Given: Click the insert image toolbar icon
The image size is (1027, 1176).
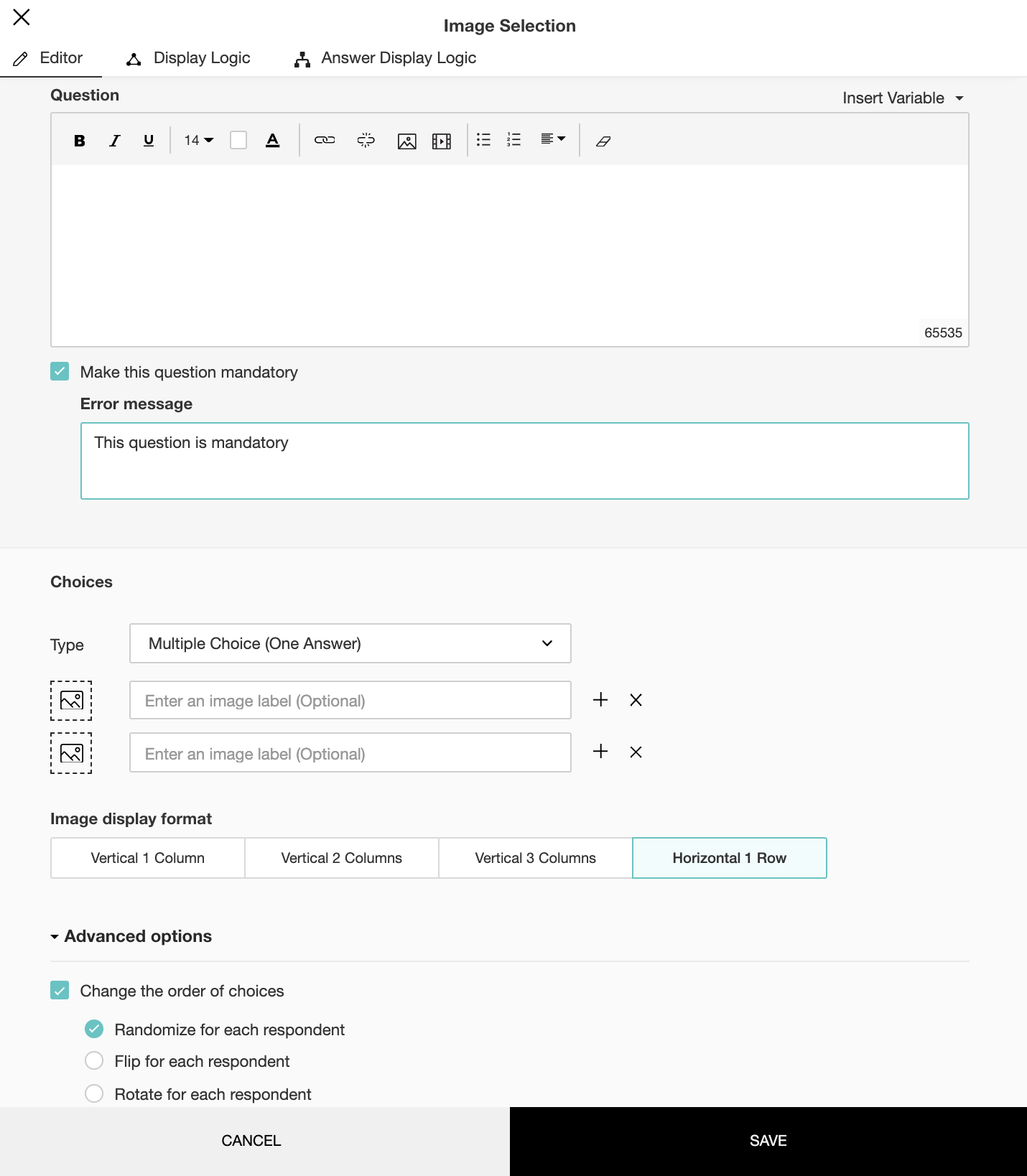Looking at the screenshot, I should point(406,141).
